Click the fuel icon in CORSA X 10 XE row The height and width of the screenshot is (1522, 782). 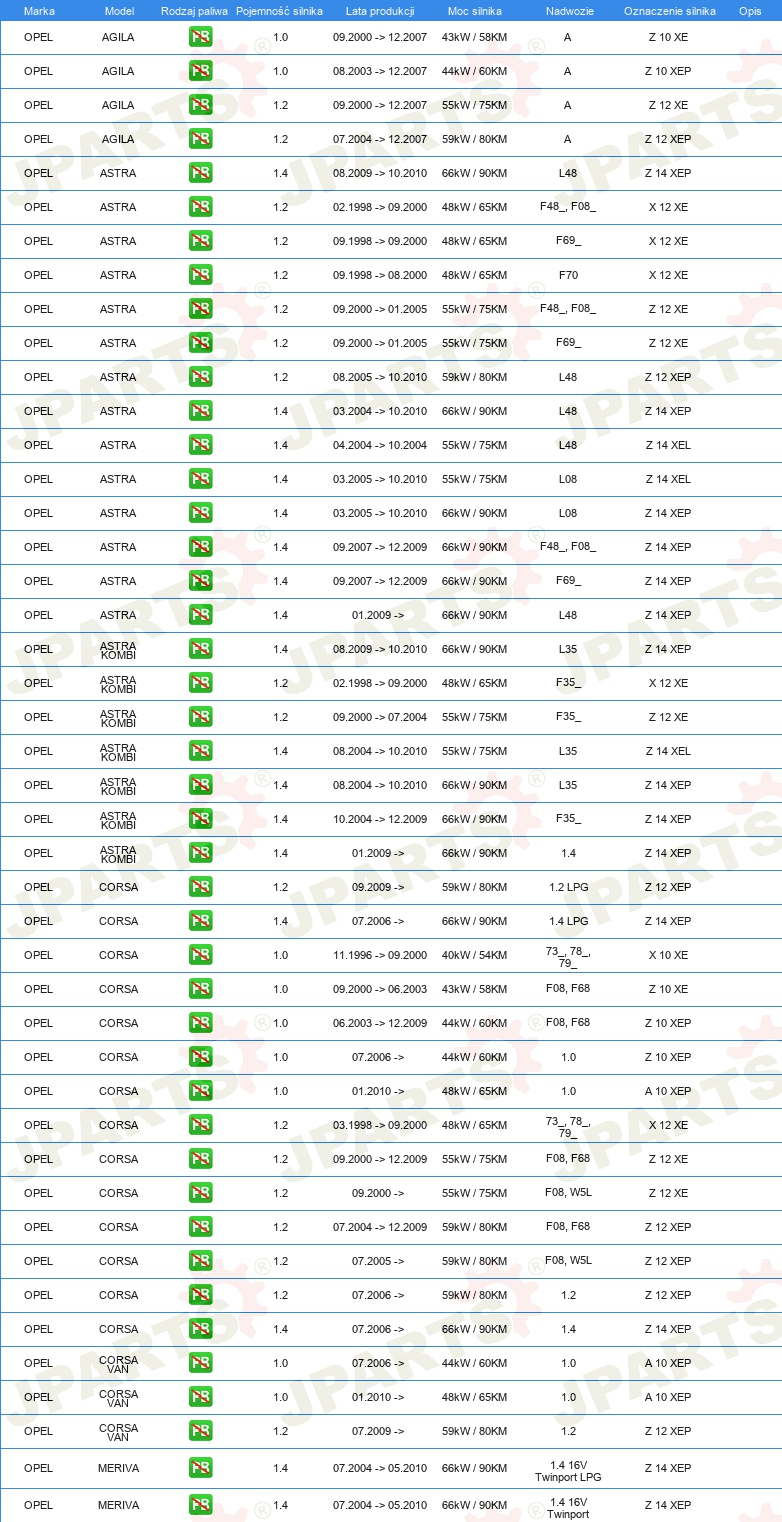(200, 955)
